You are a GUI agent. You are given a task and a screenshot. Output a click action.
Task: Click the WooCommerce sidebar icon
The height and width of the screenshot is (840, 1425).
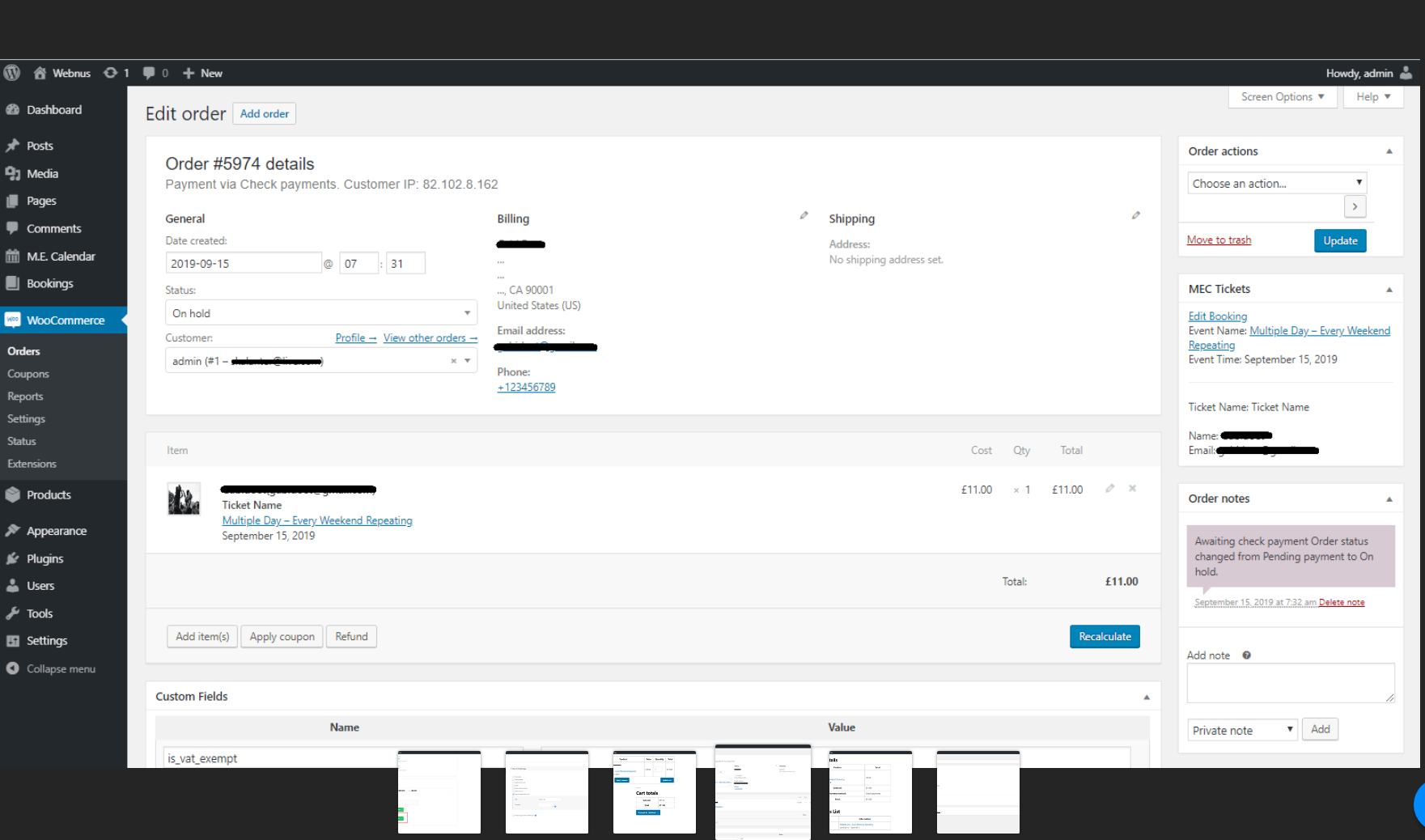coord(12,320)
